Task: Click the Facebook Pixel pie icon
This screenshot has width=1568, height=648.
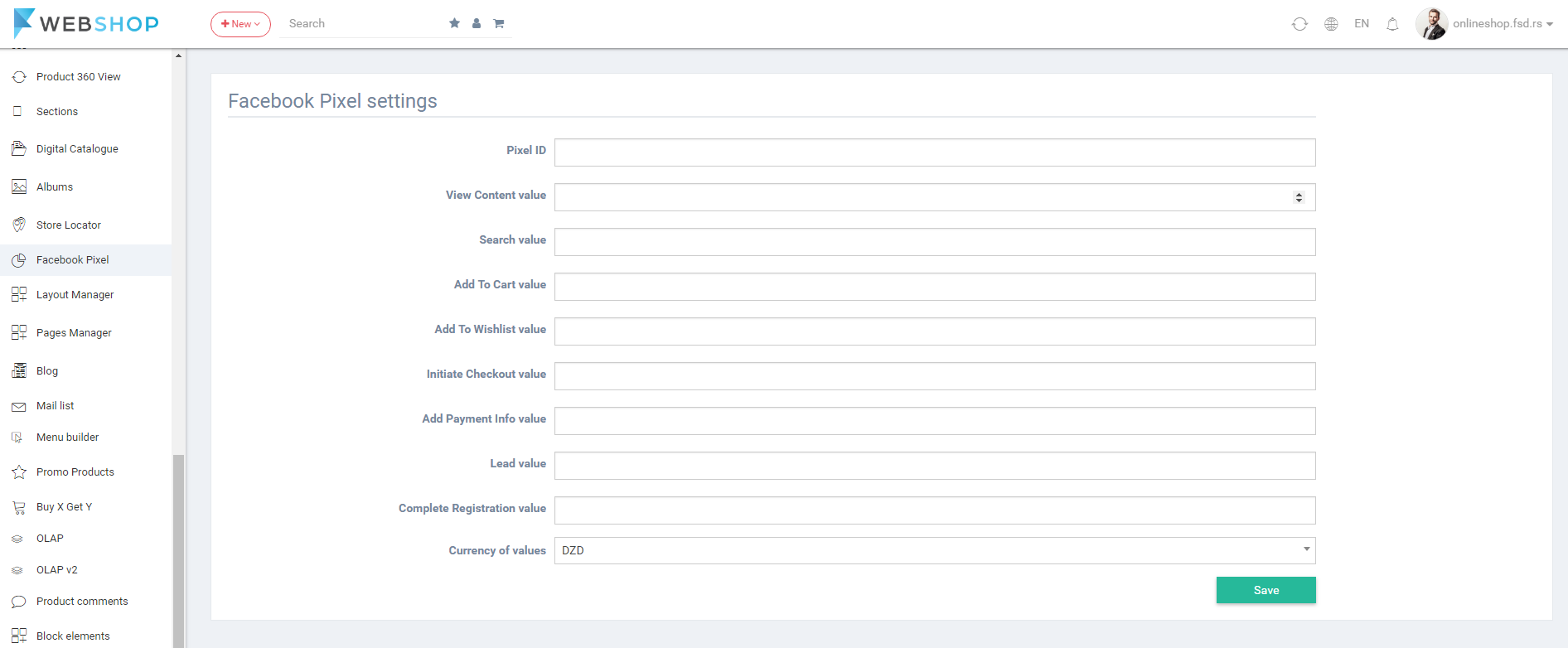Action: pyautogui.click(x=19, y=260)
